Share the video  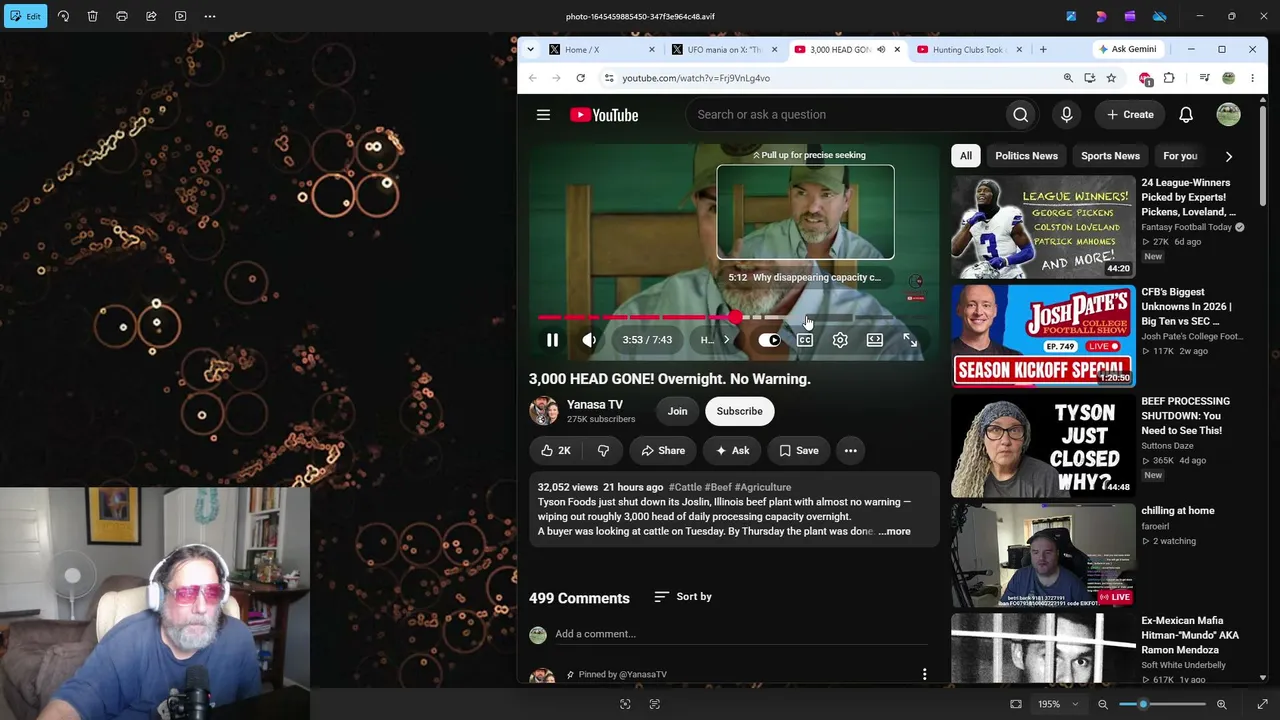[x=663, y=451]
